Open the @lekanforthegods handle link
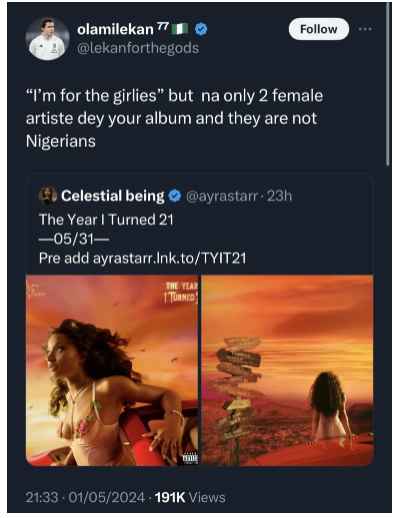The width and height of the screenshot is (393, 518). pos(138,48)
